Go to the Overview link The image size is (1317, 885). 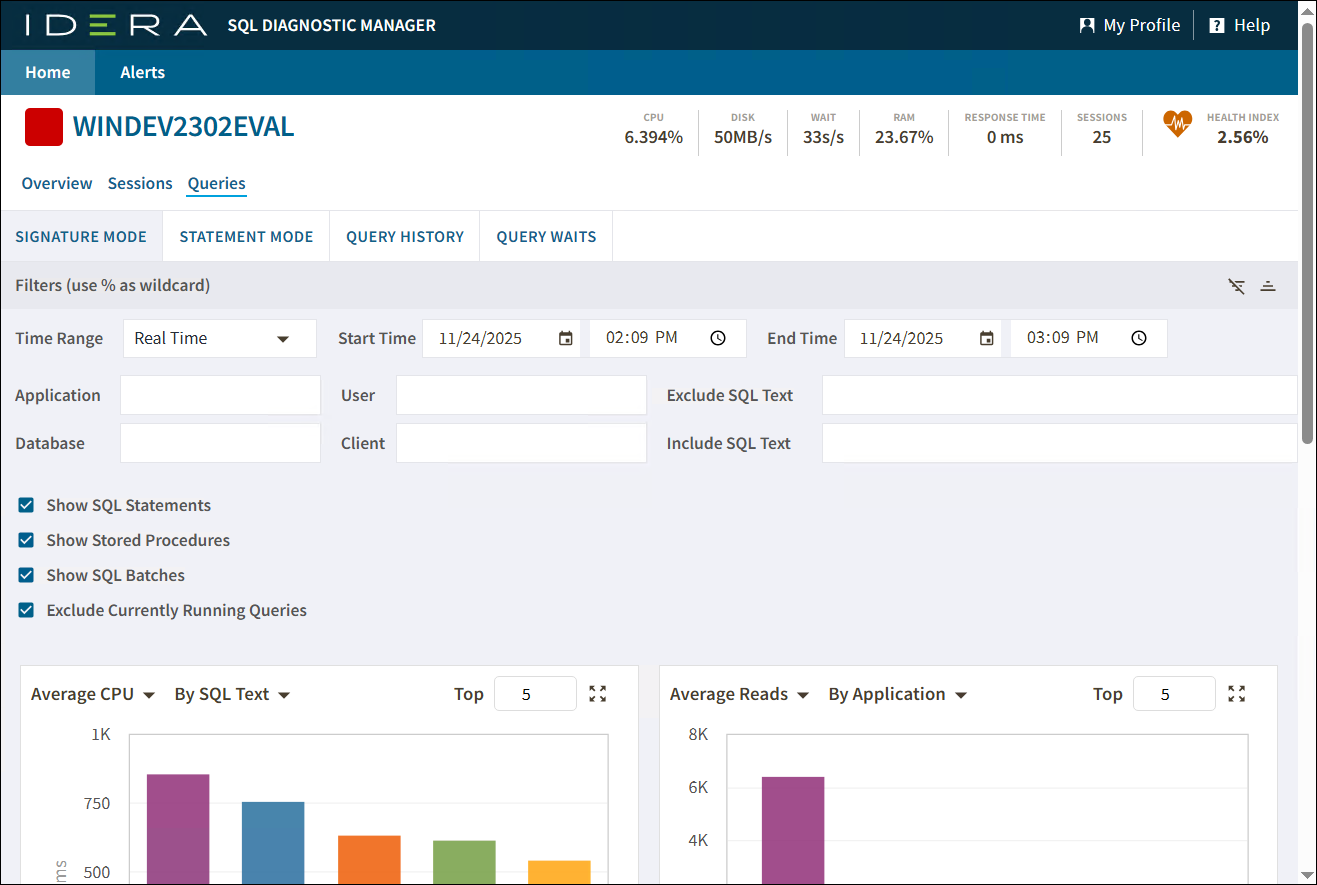pos(57,183)
